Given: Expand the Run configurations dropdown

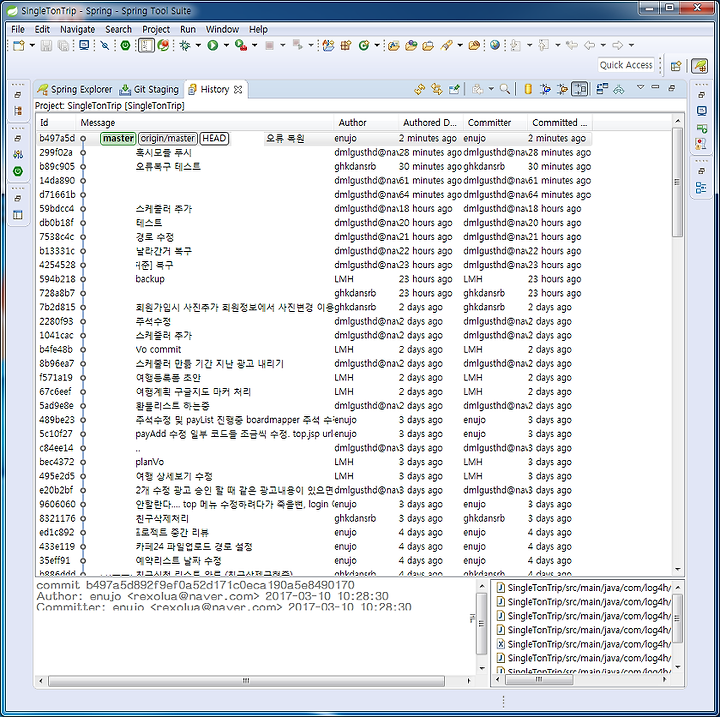Looking at the screenshot, I should point(226,45).
